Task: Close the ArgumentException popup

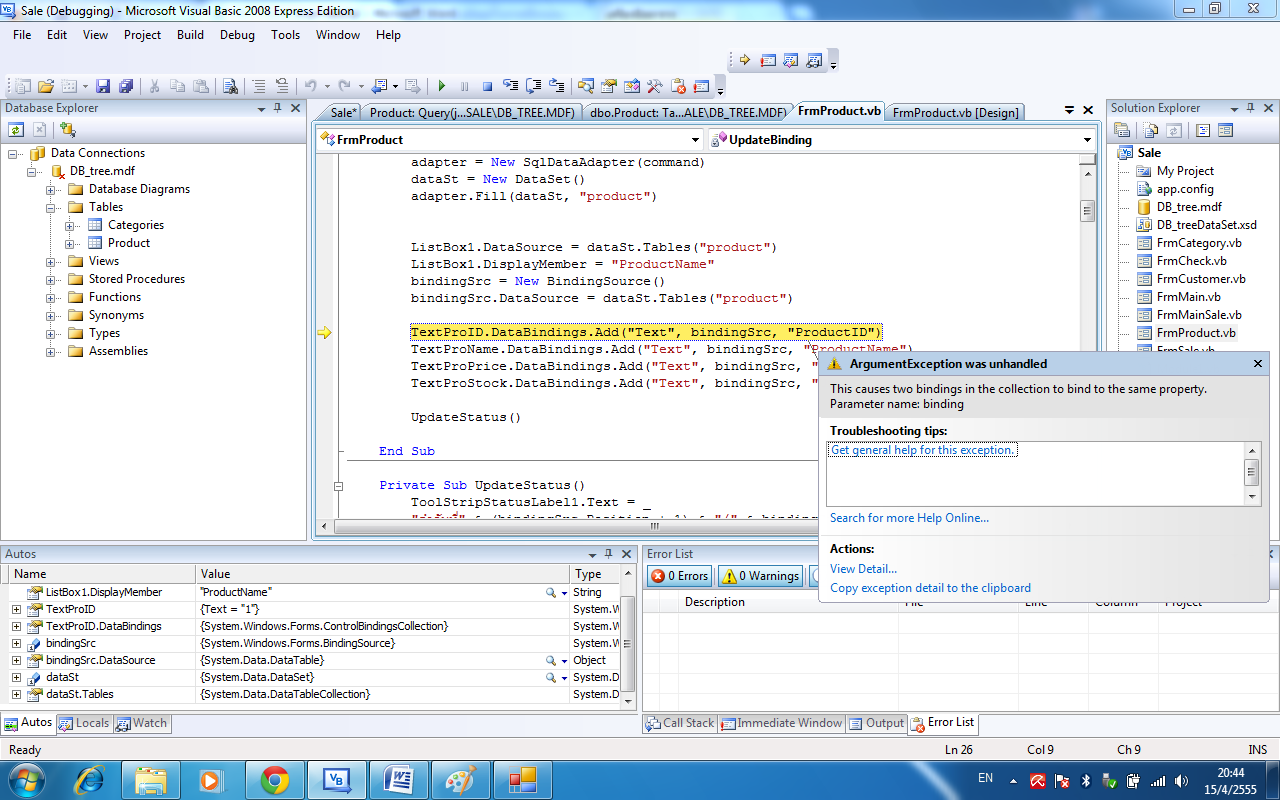Action: pyautogui.click(x=1258, y=364)
